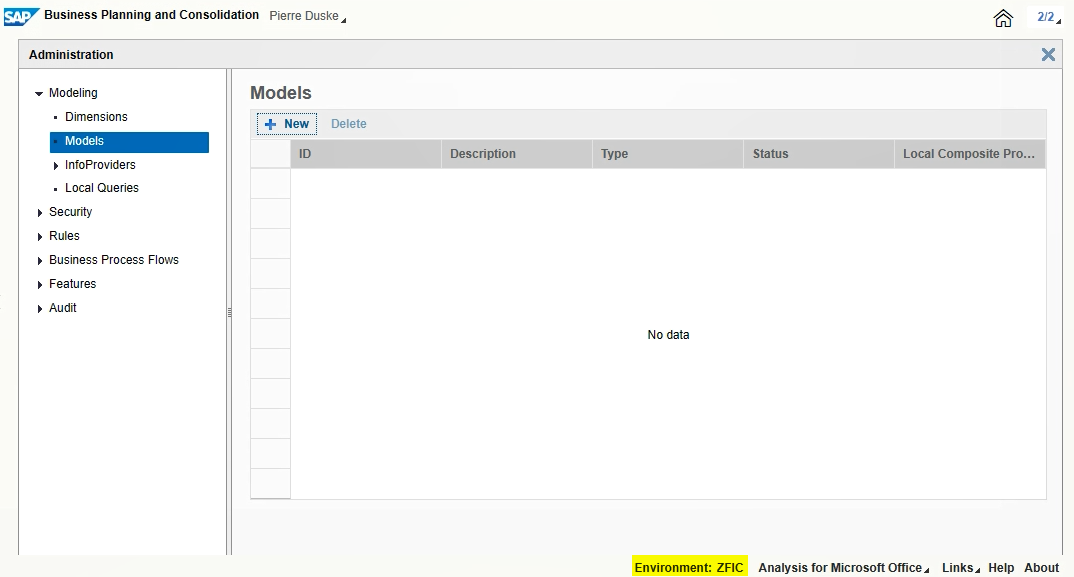The width and height of the screenshot is (1074, 577).
Task: Collapse the Modeling tree node
Action: pyautogui.click(x=39, y=93)
